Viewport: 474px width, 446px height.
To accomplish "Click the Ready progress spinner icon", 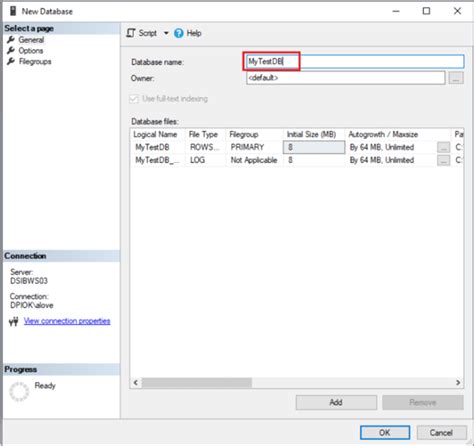I will tap(19, 392).
